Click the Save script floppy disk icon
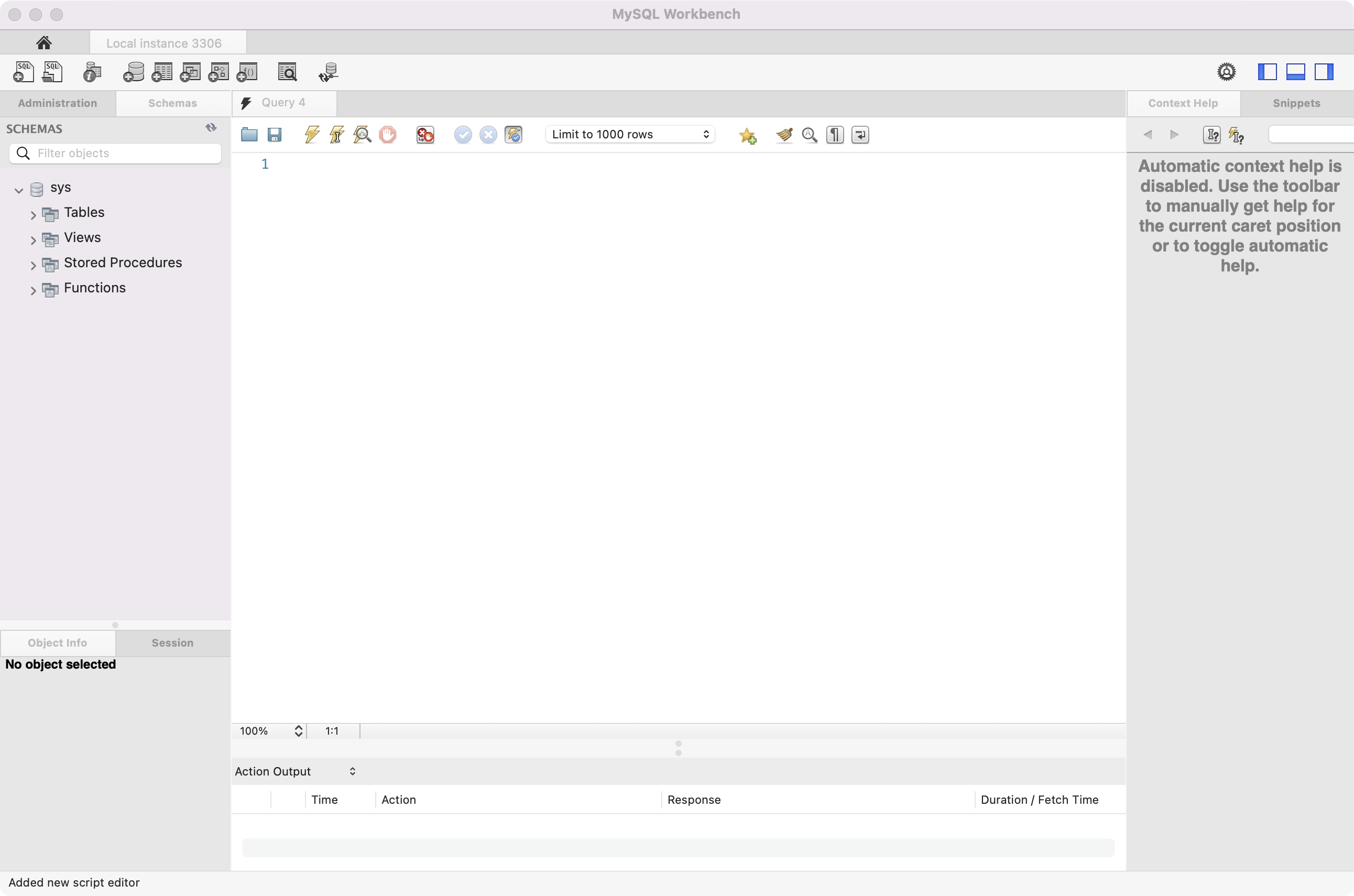 275,135
